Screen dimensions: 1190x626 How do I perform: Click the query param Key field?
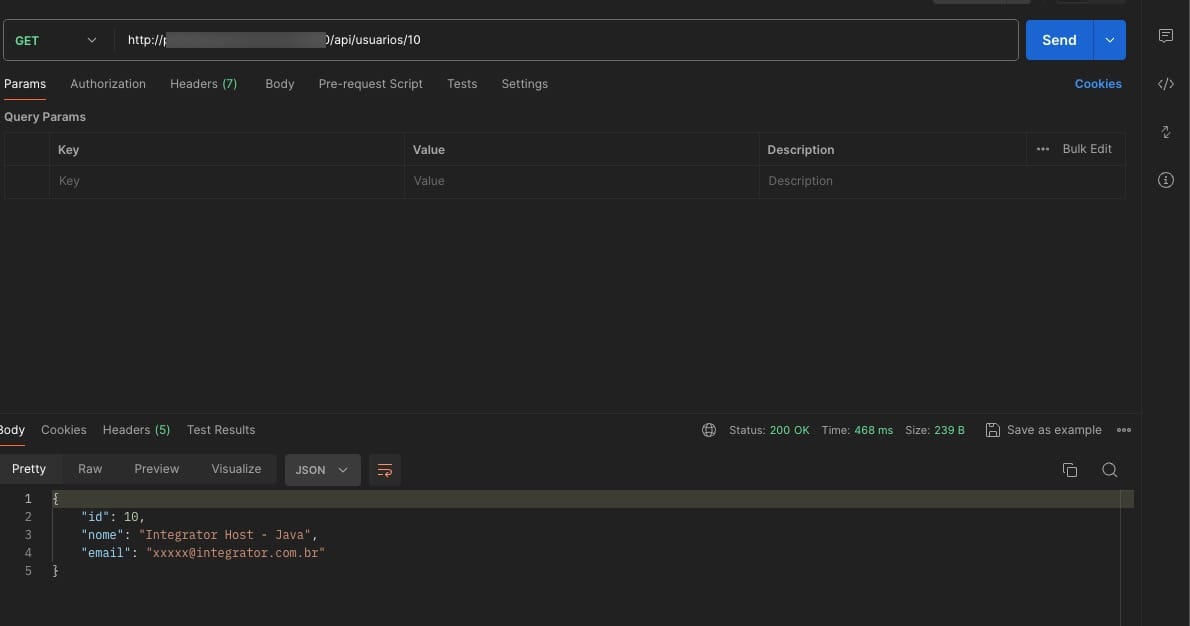pyautogui.click(x=226, y=181)
